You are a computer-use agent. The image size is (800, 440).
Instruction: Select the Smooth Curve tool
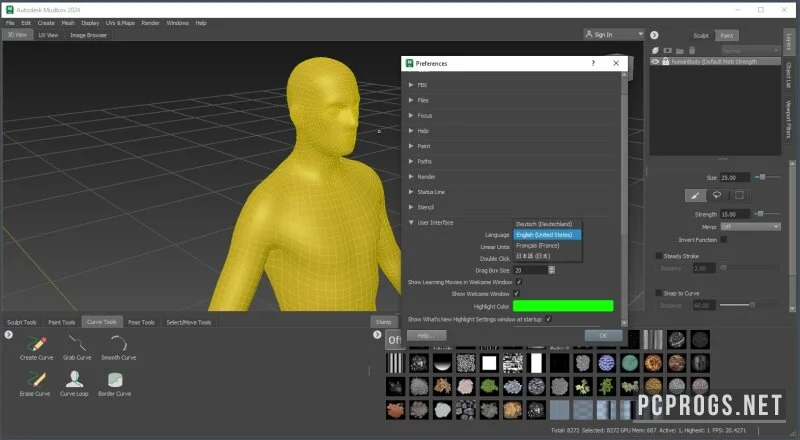click(x=118, y=348)
